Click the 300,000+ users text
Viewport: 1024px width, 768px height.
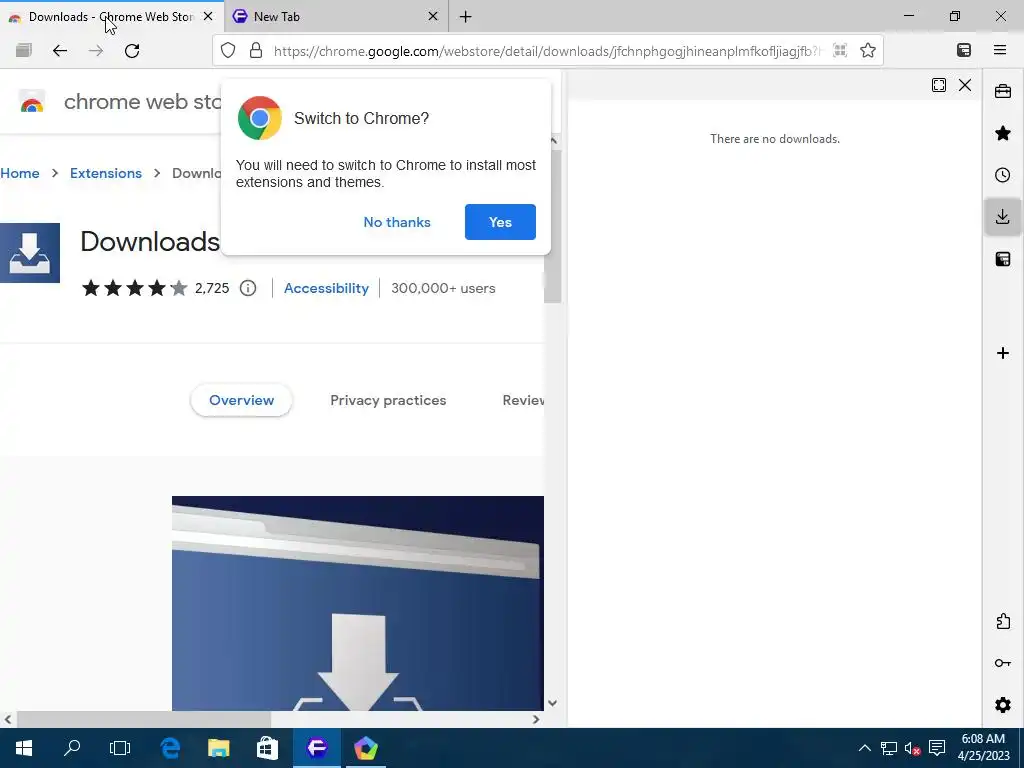coord(443,288)
